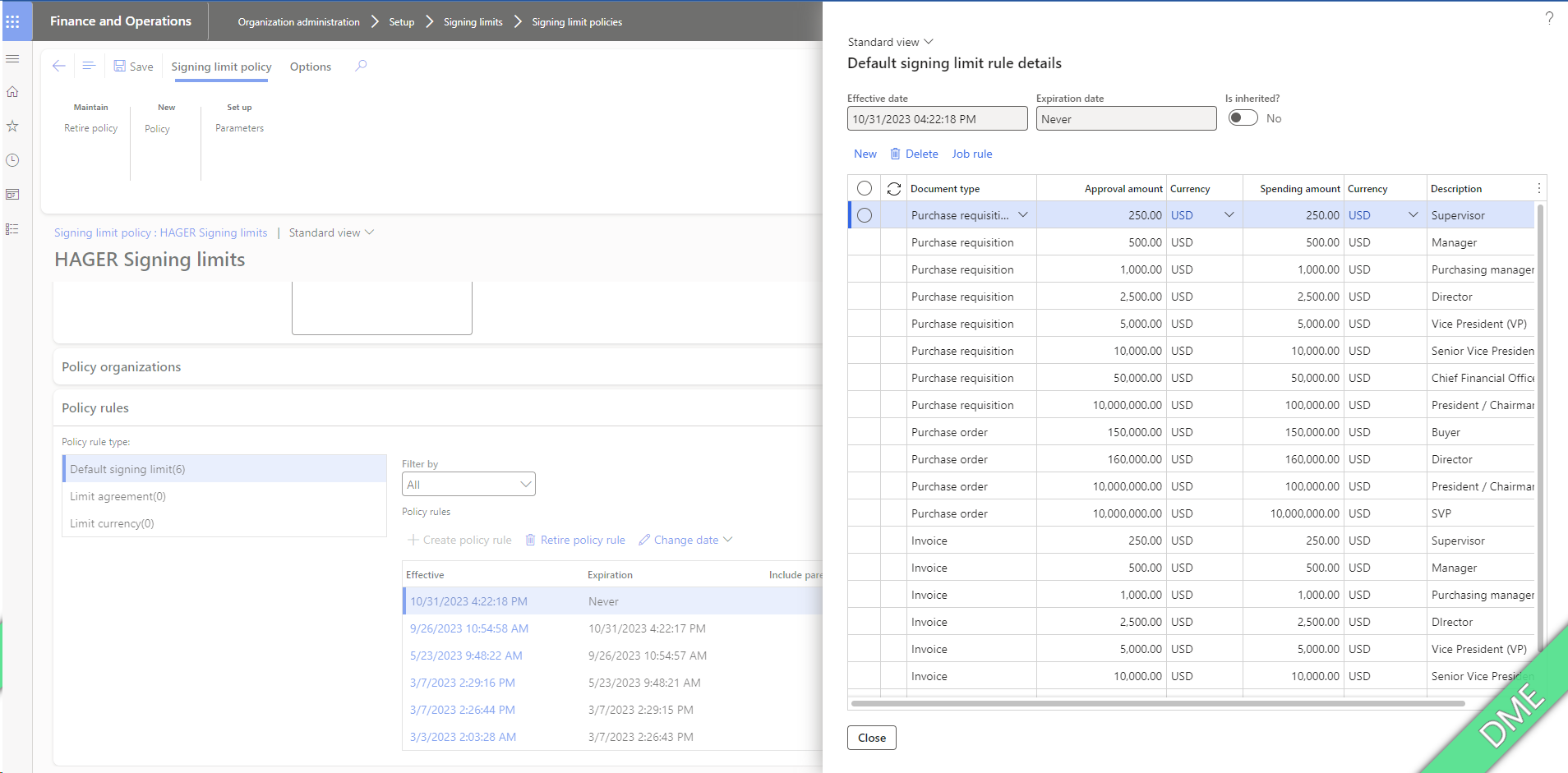
Task: Click Retire policy rule trash icon button
Action: tap(575, 540)
